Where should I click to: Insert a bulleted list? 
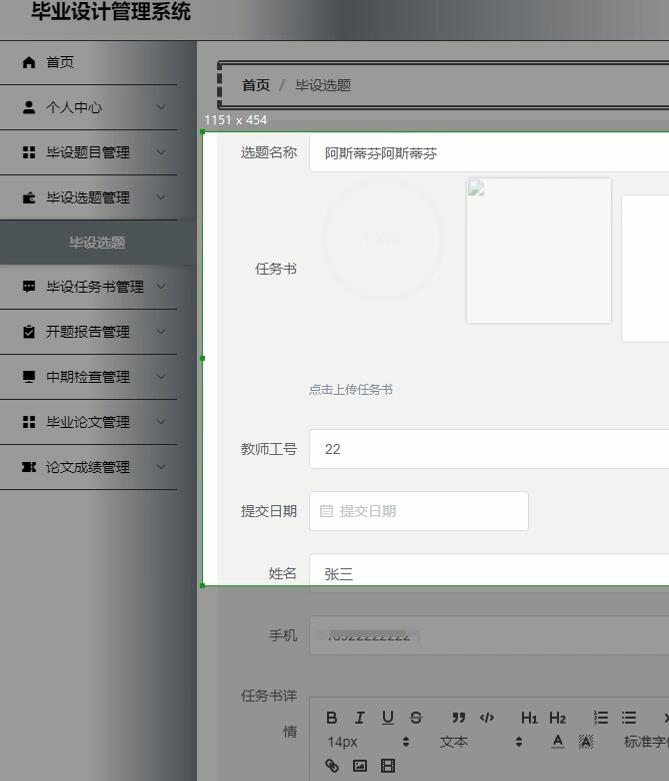tap(629, 717)
